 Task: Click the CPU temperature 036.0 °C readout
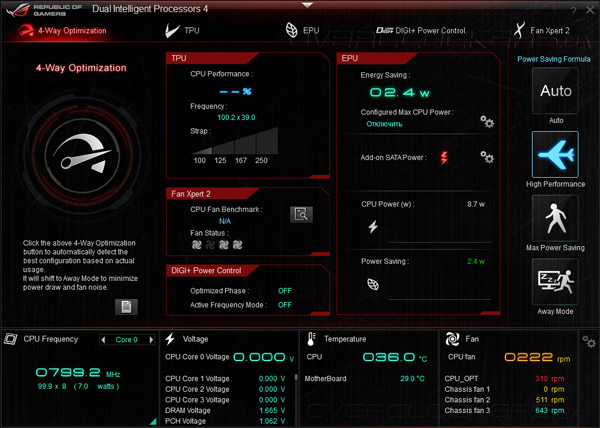coord(395,357)
